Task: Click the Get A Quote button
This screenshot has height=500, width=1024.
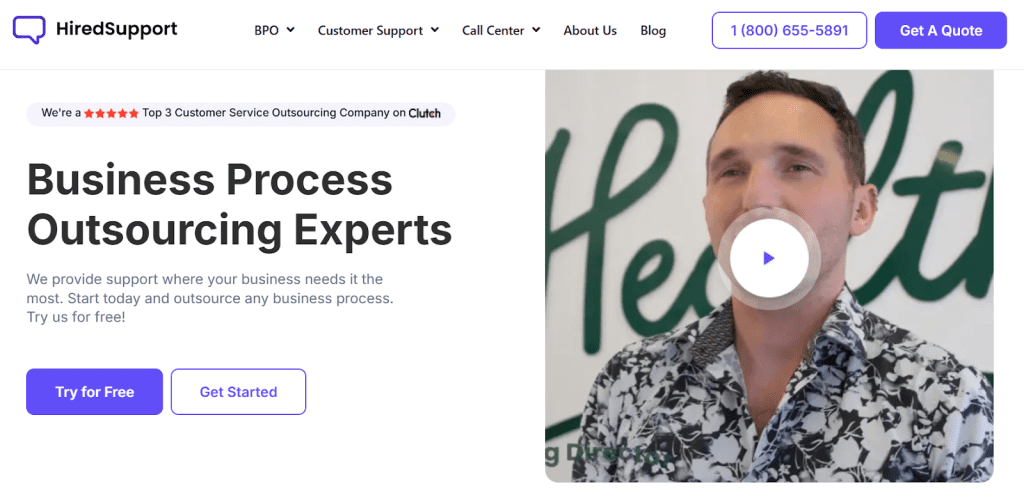Action: point(941,30)
